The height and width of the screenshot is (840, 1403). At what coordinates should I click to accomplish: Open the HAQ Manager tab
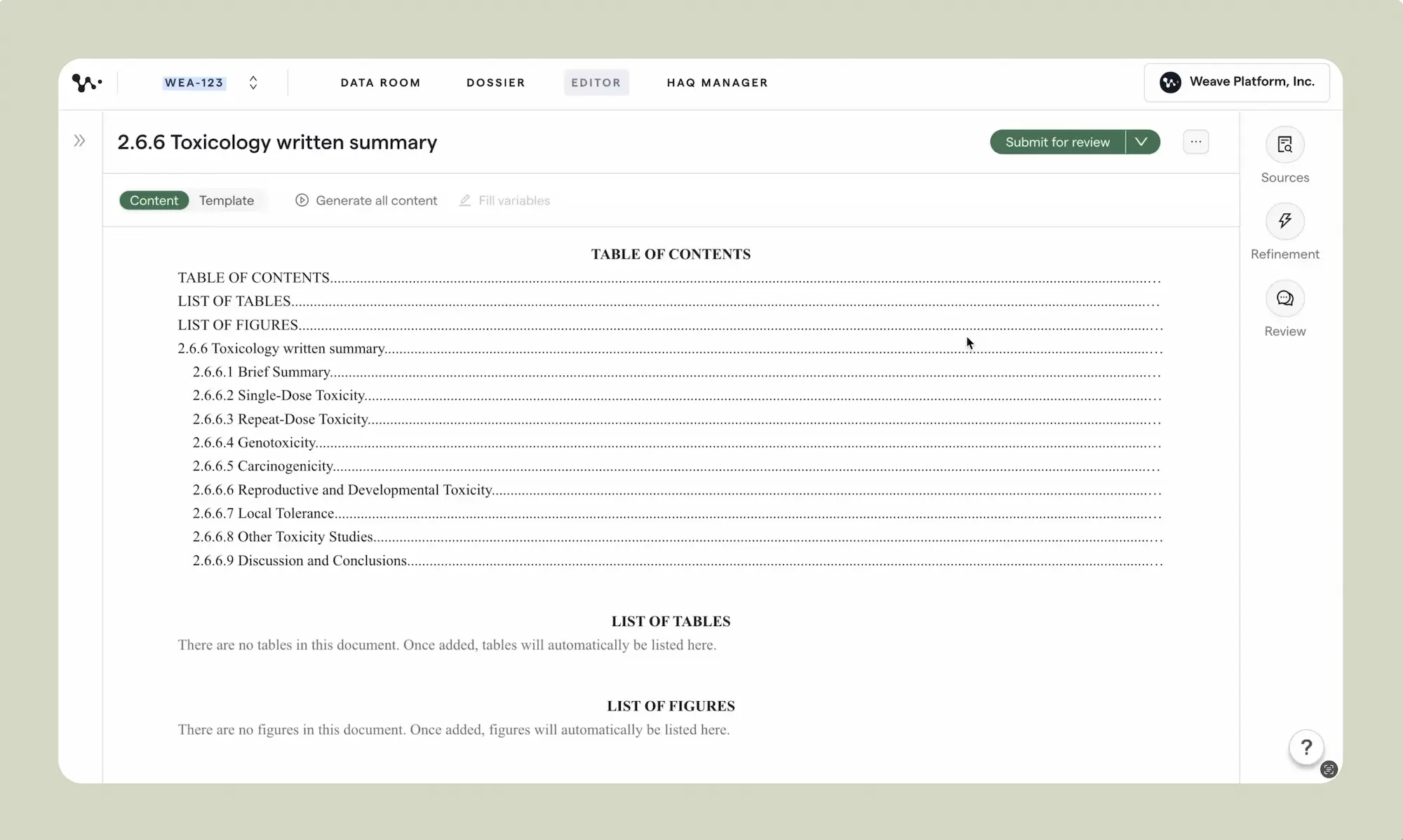717,83
